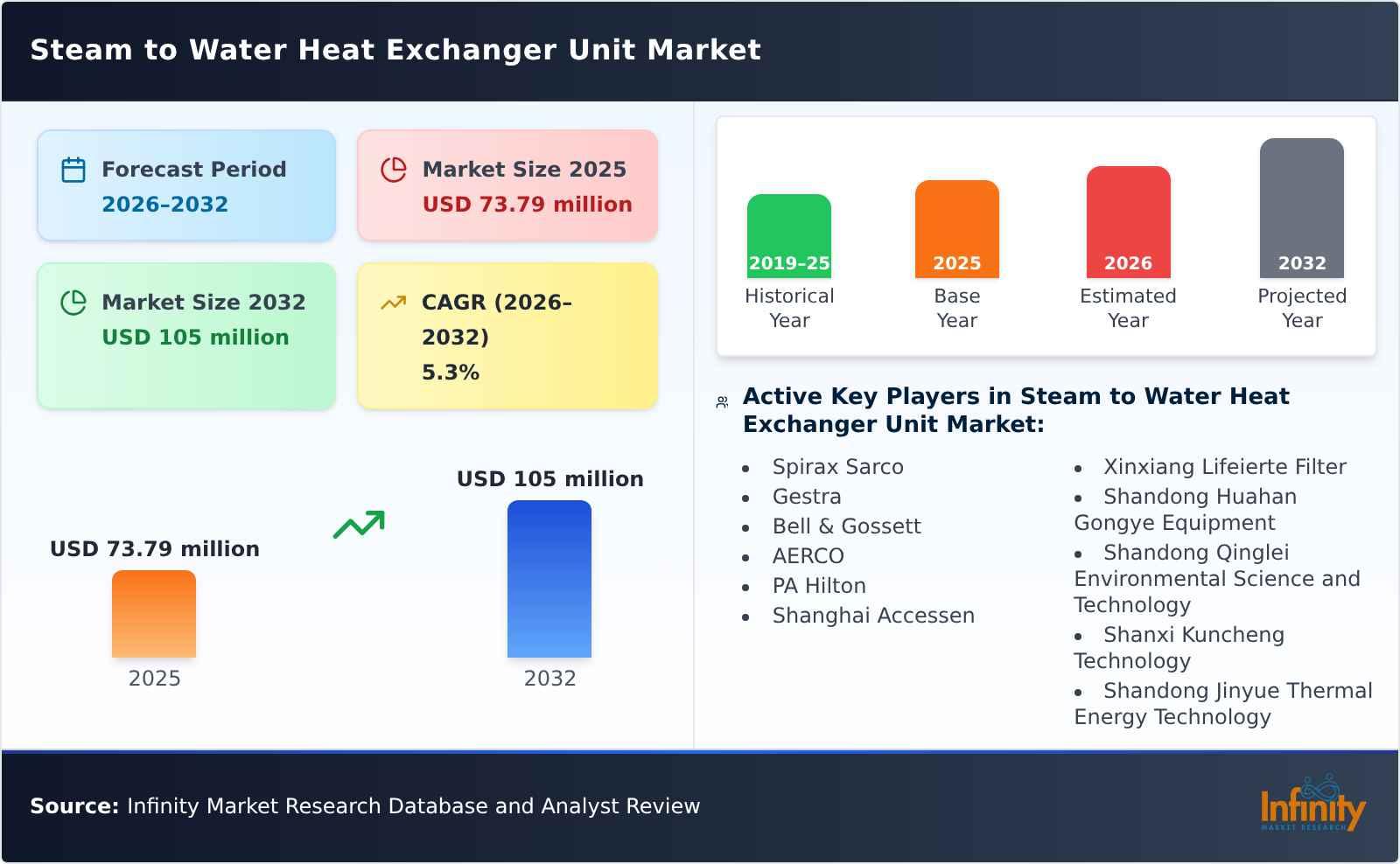This screenshot has width=1400, height=864.
Task: Select the orange 2025 bar in the chart
Action: pyautogui.click(x=154, y=615)
